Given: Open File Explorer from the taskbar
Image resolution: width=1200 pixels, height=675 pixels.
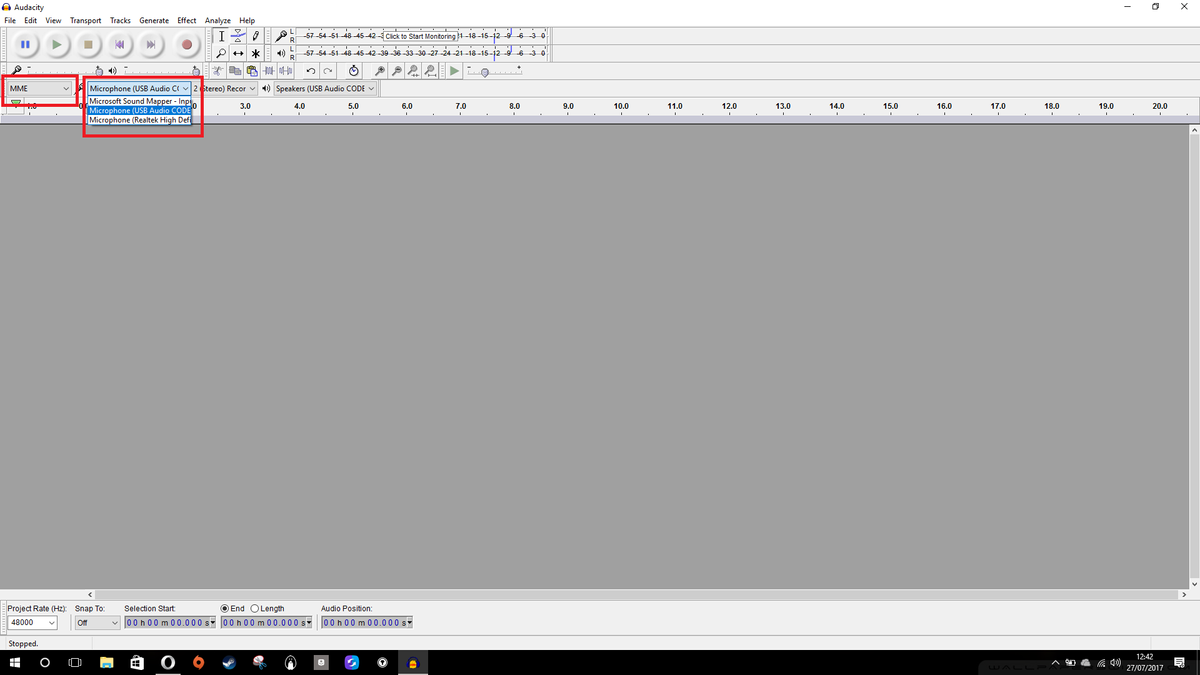Looking at the screenshot, I should click(x=107, y=663).
